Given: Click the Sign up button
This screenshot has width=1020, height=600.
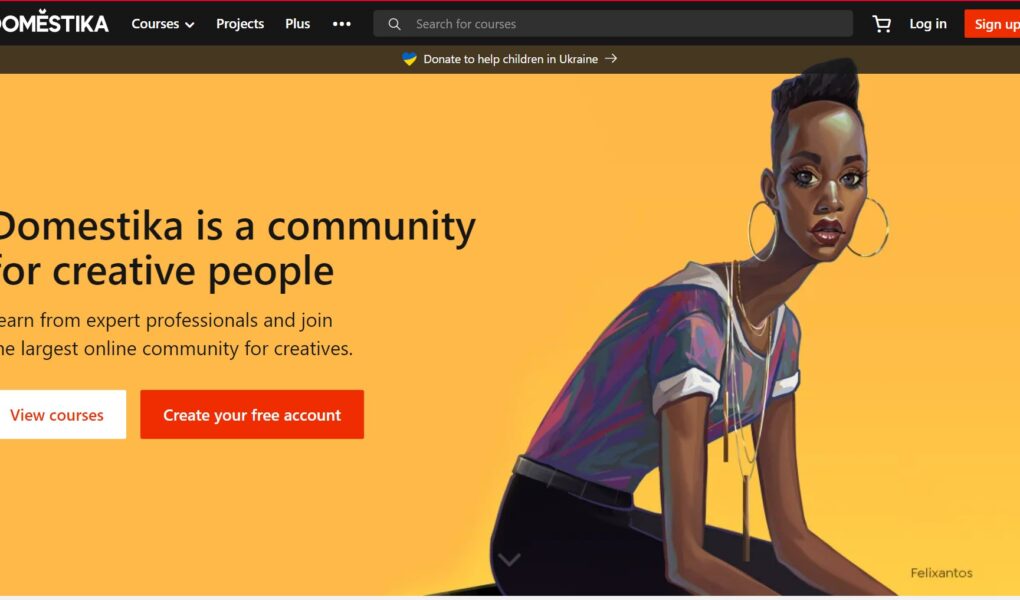Looking at the screenshot, I should 993,24.
